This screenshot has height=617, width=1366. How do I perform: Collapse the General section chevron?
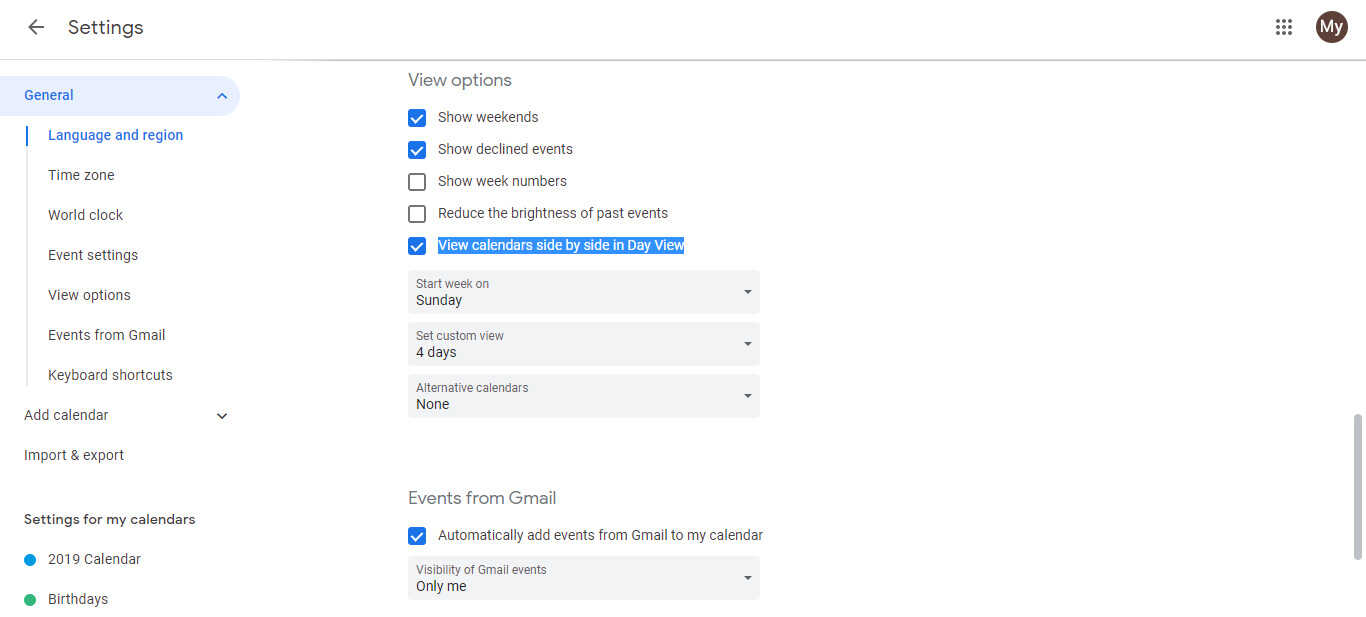click(222, 96)
